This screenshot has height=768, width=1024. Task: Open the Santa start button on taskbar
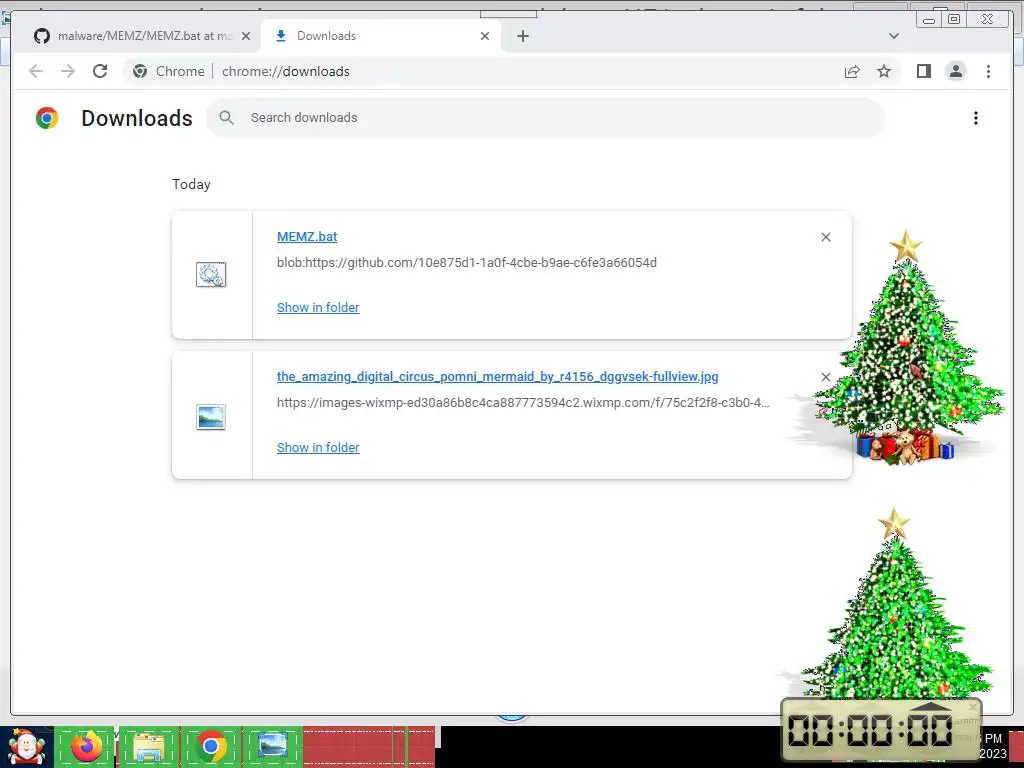point(26,747)
